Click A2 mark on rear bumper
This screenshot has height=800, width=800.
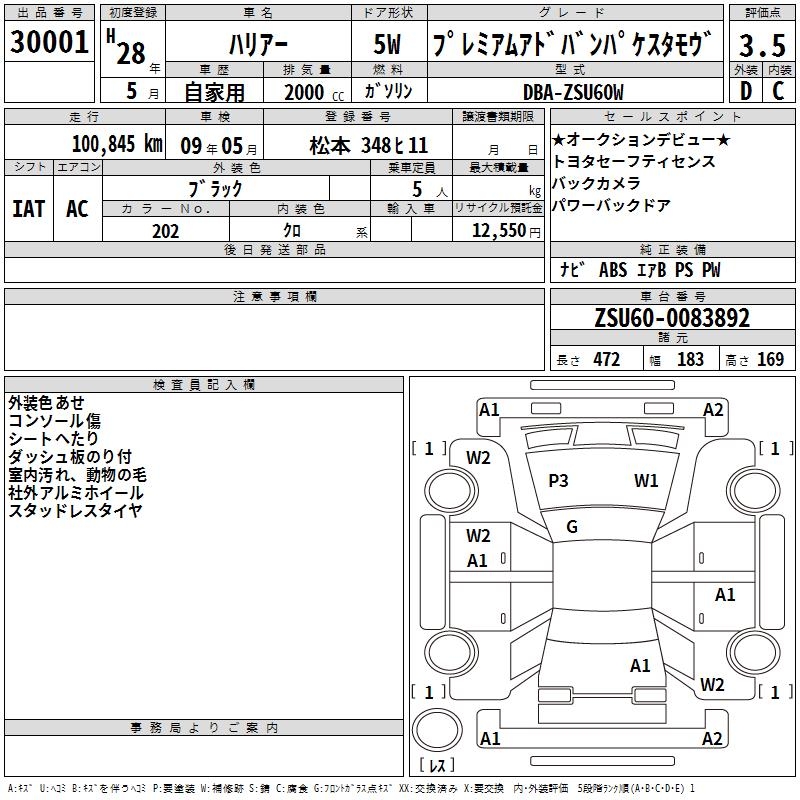click(x=712, y=738)
